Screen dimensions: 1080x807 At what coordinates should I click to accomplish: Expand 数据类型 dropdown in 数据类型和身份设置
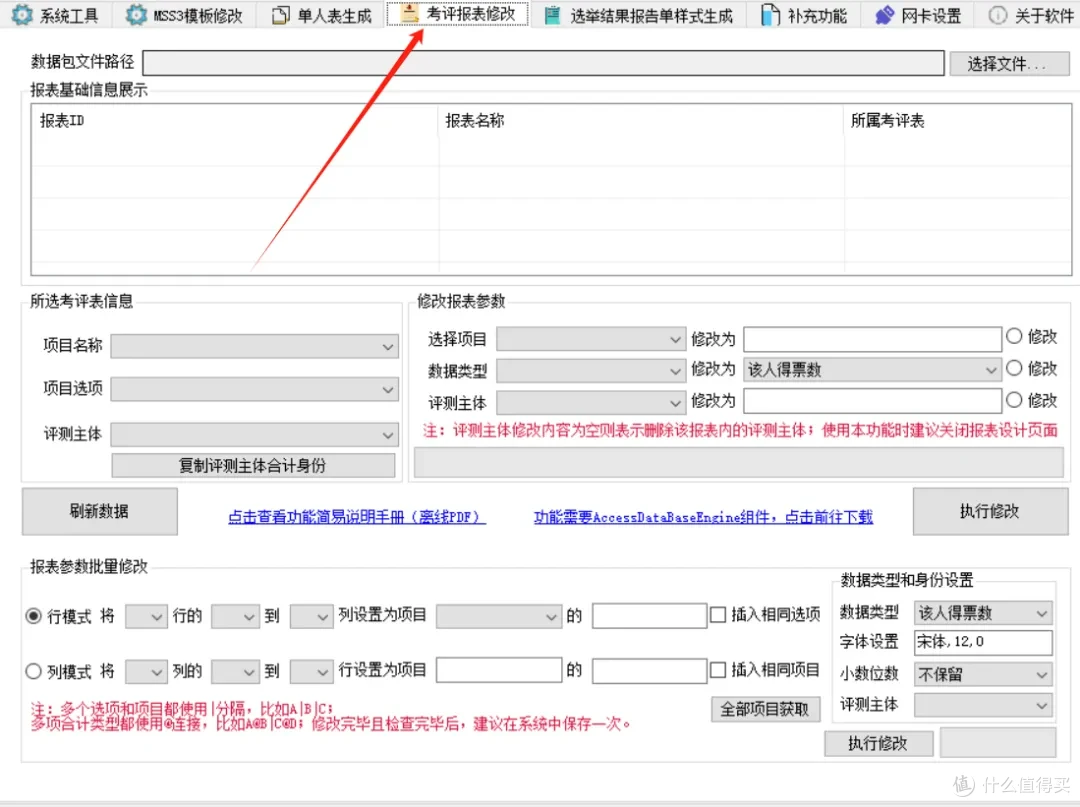[x=983, y=612]
